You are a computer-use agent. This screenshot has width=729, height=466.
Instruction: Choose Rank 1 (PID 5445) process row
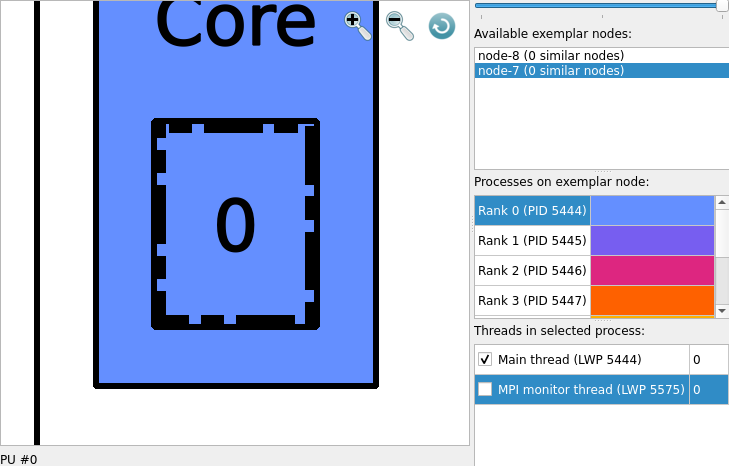[532, 241]
